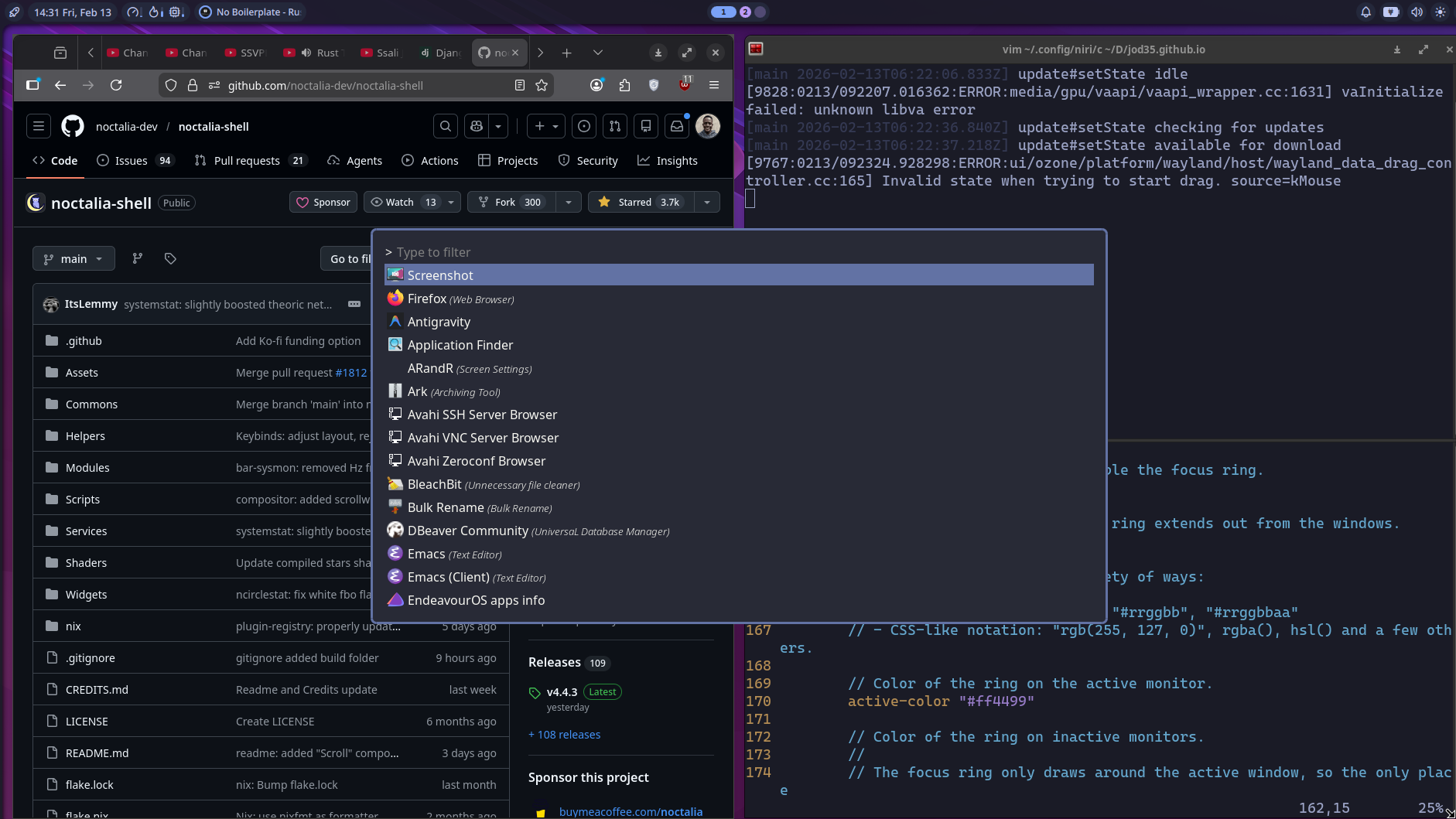Image resolution: width=1456 pixels, height=819 pixels.
Task: Reload the page in Firefox
Action: (116, 85)
